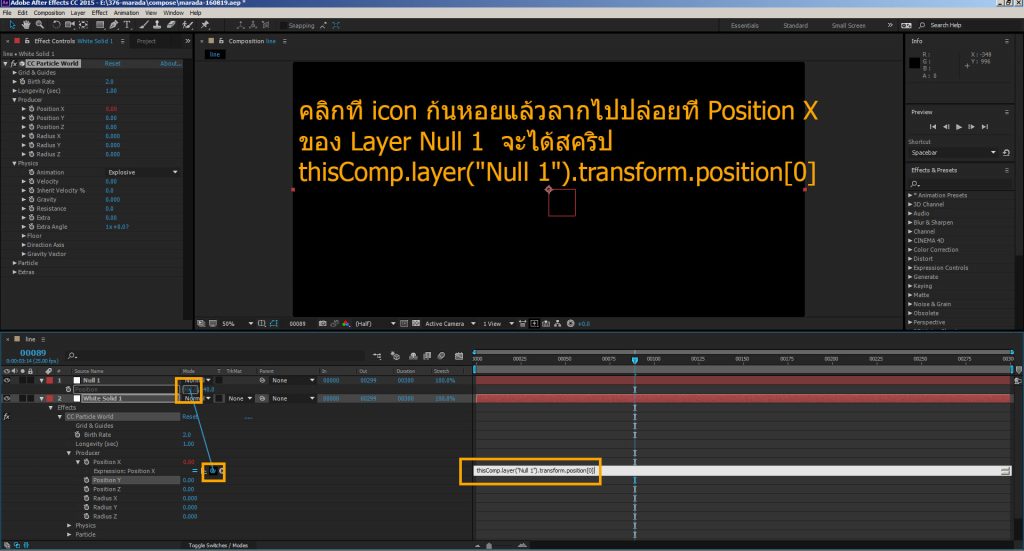Select the Zoom tool magnifier icon

[39, 24]
